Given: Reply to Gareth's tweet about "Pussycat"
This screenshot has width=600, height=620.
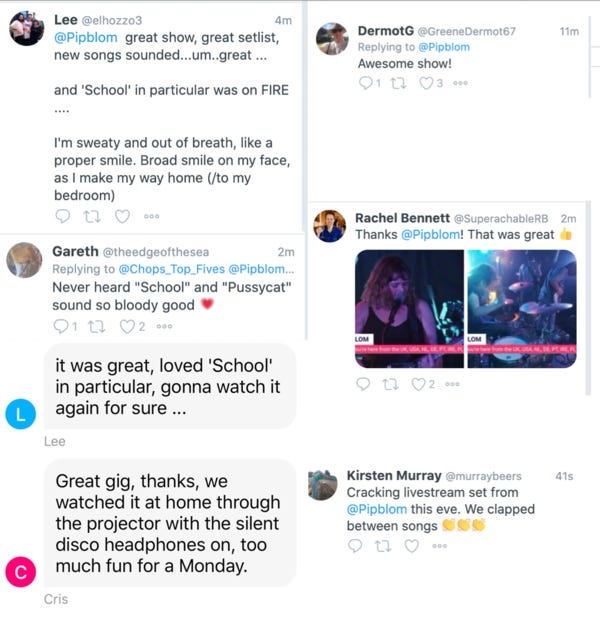Looking at the screenshot, I should coord(61,326).
